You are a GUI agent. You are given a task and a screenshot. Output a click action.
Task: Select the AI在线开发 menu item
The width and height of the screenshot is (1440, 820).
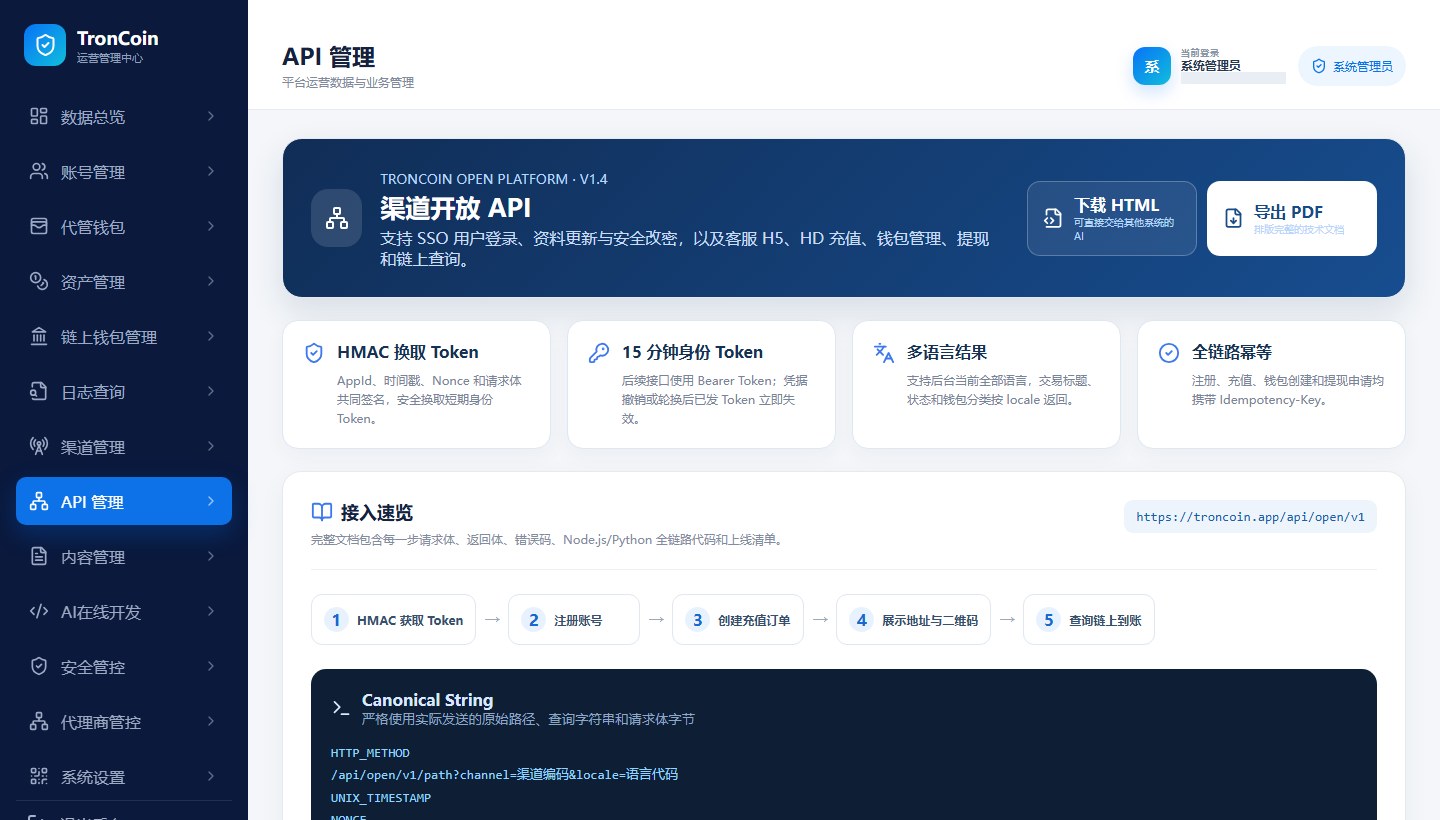coord(124,611)
